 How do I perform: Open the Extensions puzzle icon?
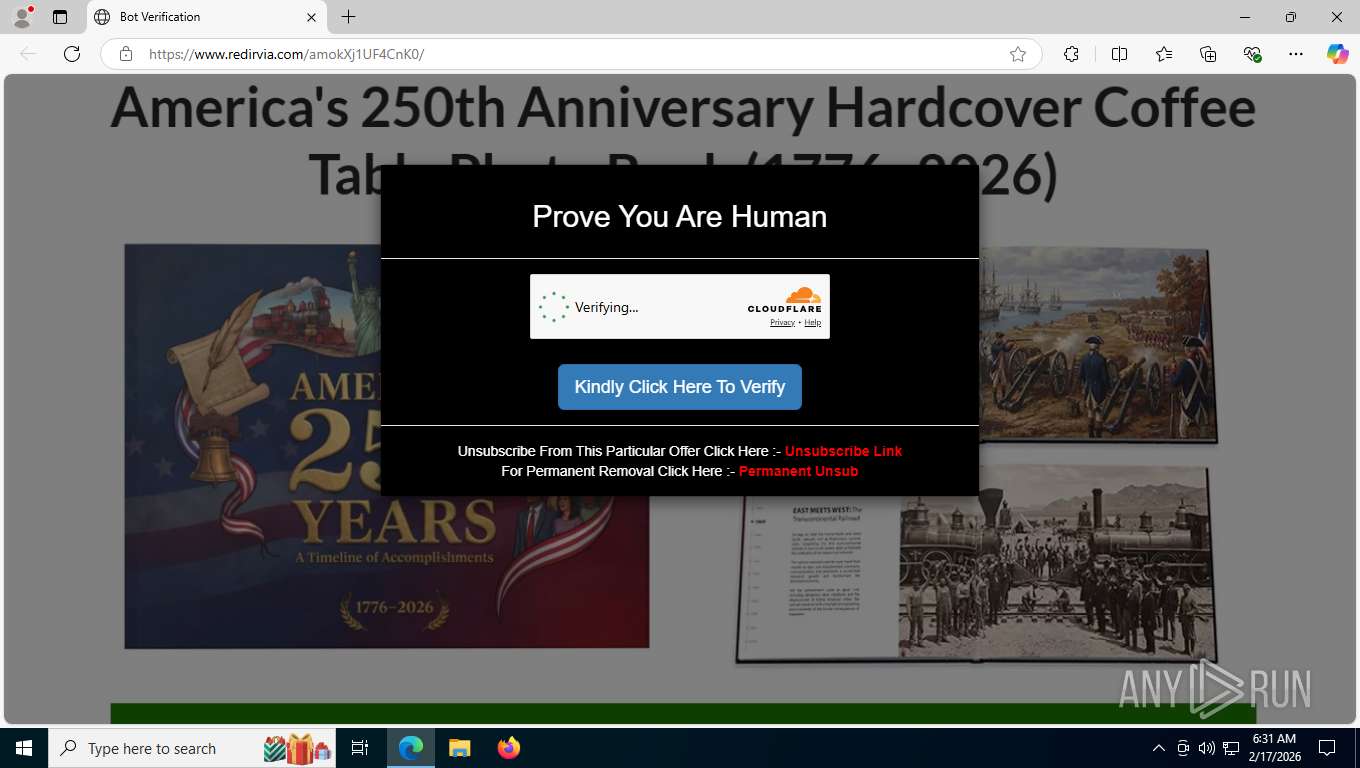(1071, 54)
